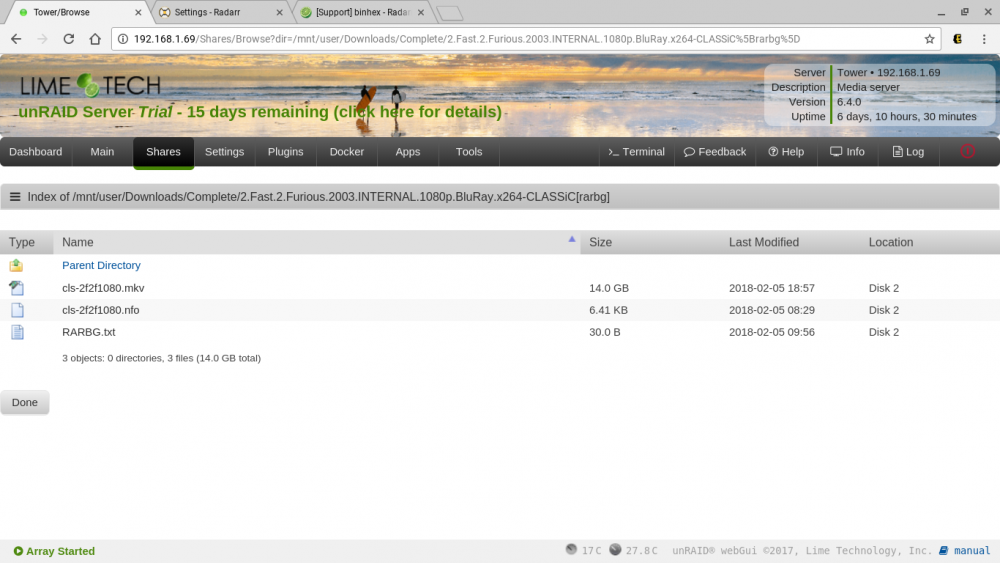Viewport: 1000px width, 563px height.
Task: Click the Uptime value in server info
Action: 906,117
